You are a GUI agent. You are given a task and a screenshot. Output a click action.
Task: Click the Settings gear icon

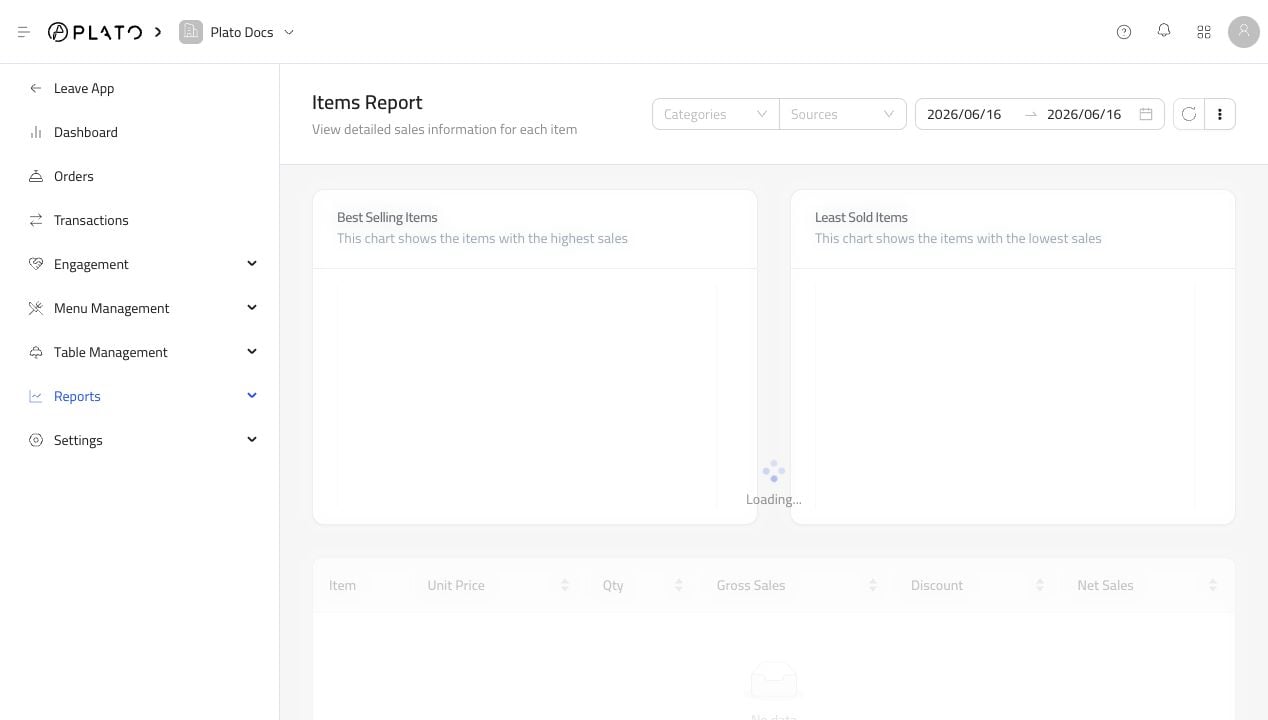point(36,440)
